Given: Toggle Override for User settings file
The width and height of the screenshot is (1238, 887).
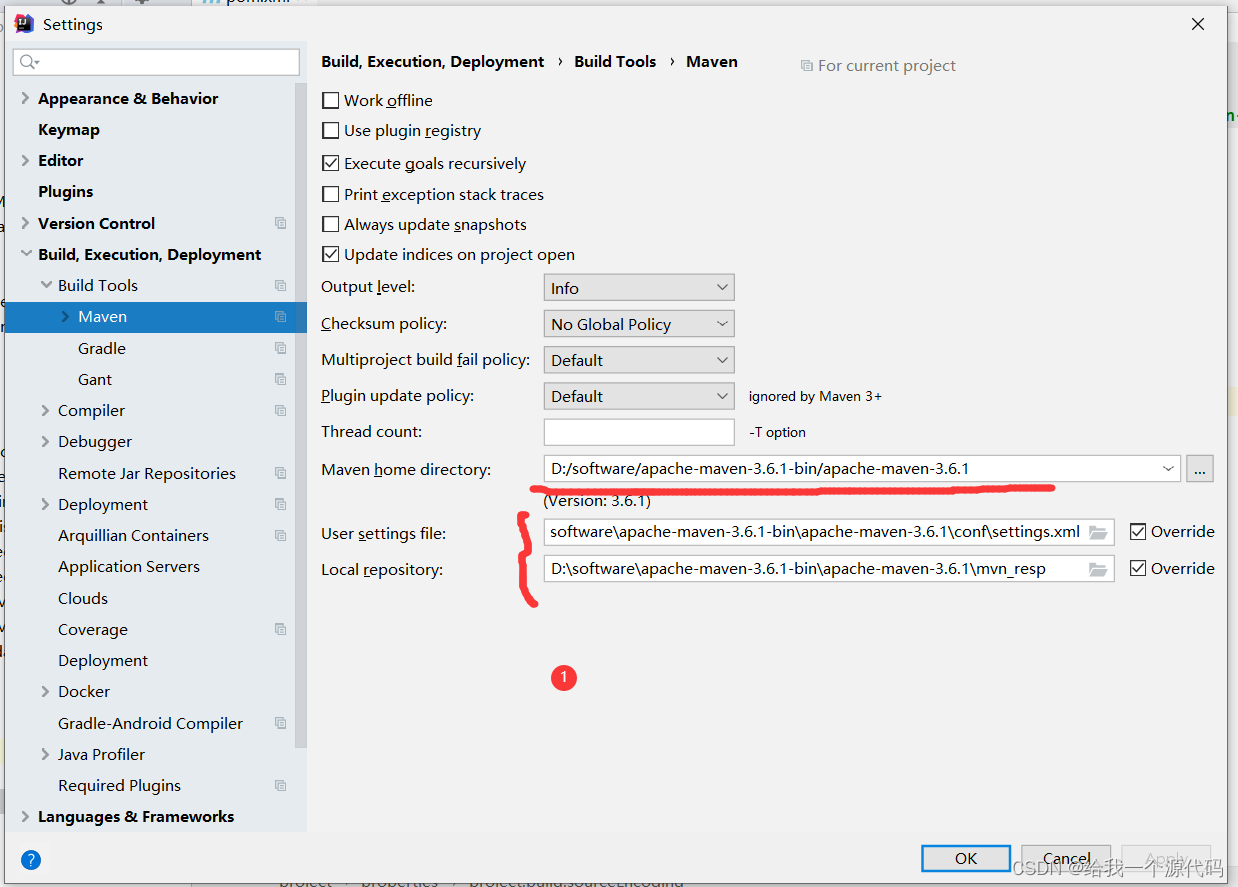Looking at the screenshot, I should pyautogui.click(x=1138, y=531).
